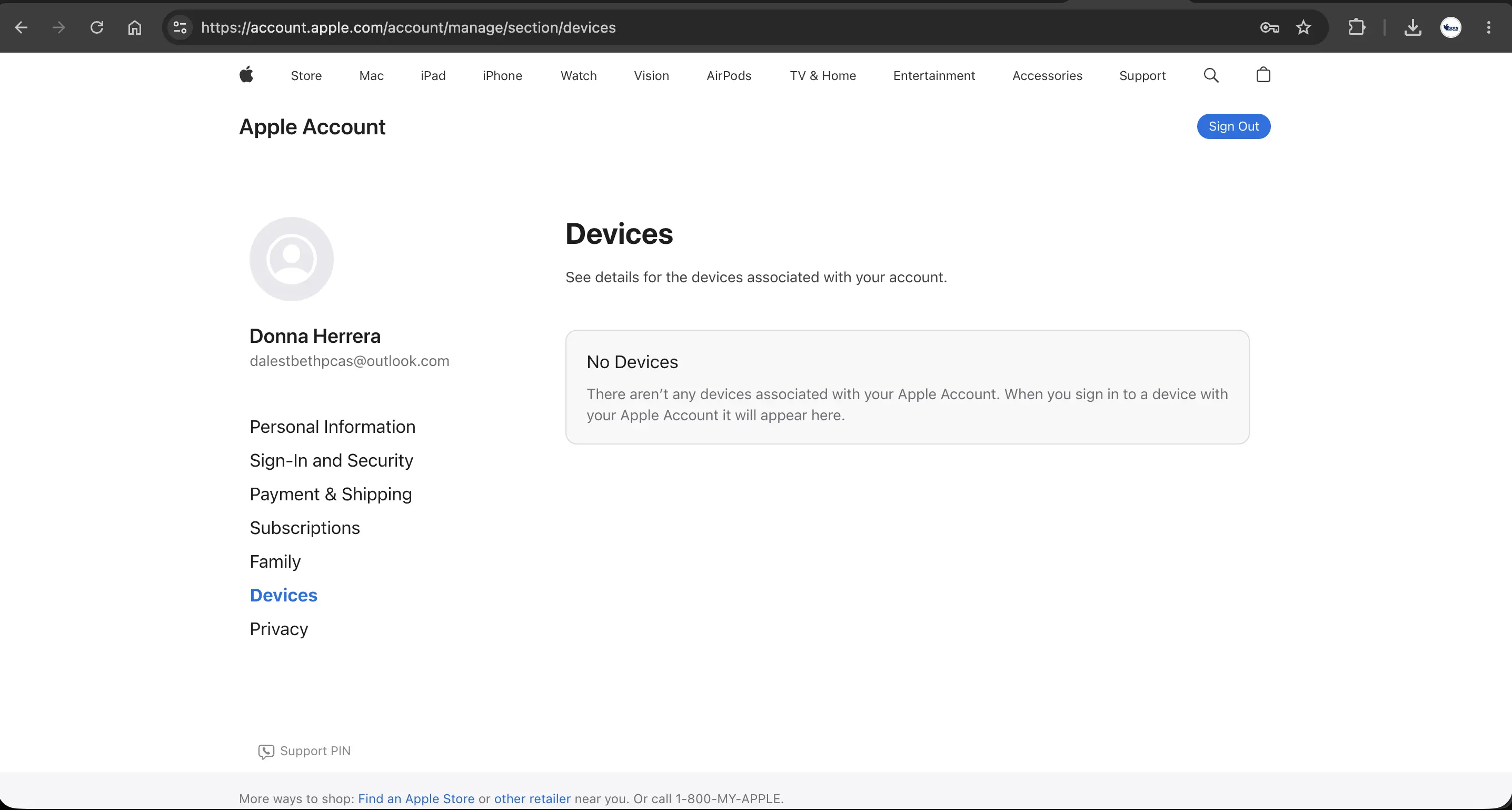Open the password manager key icon
The height and width of the screenshot is (810, 1512).
[1270, 27]
